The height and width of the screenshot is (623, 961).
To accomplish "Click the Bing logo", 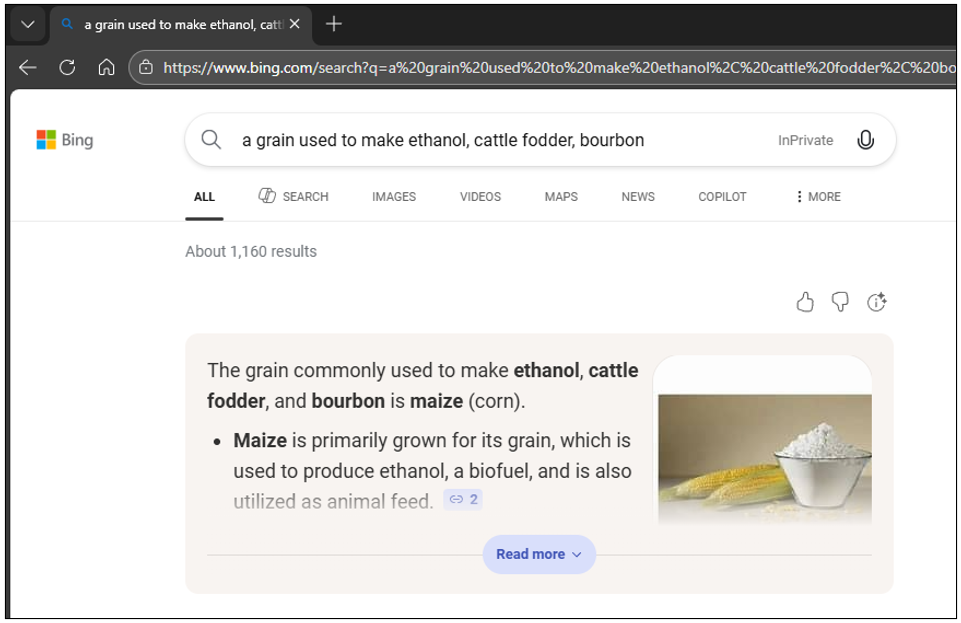I will [x=65, y=140].
